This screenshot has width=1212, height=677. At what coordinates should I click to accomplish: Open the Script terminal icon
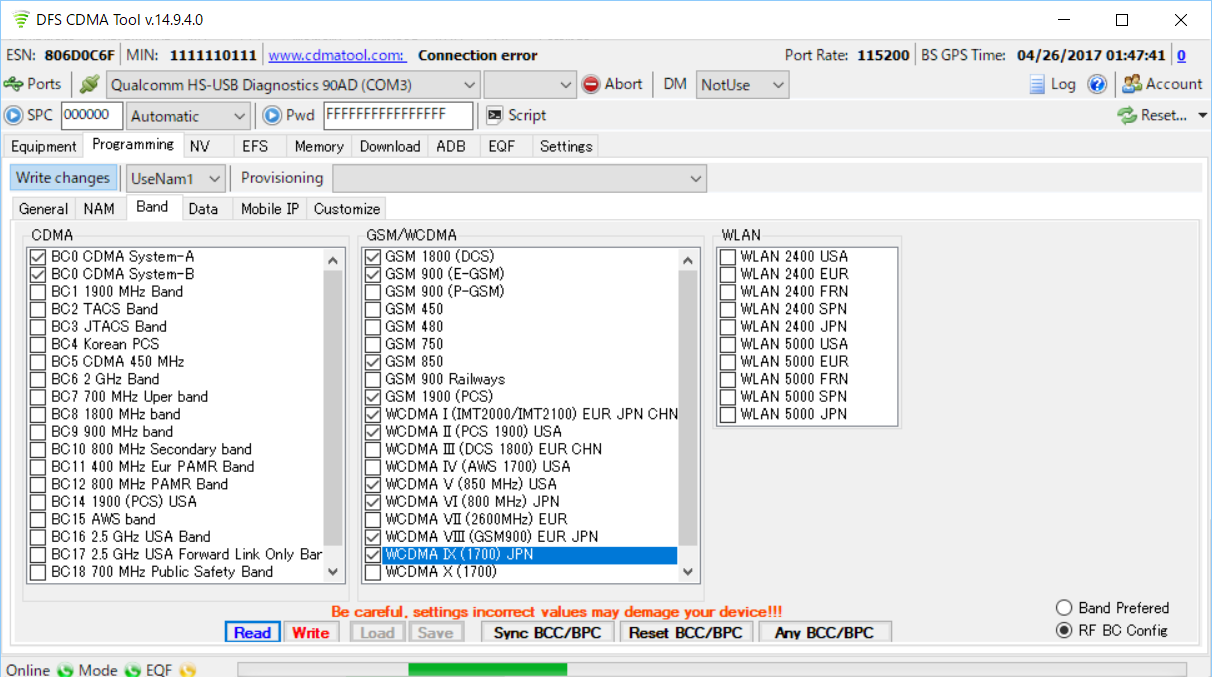tap(494, 115)
